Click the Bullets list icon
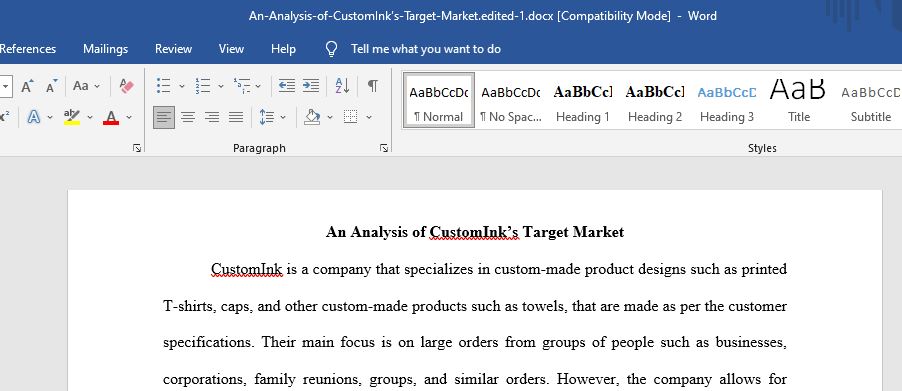The width and height of the screenshot is (902, 391). pyautogui.click(x=164, y=86)
